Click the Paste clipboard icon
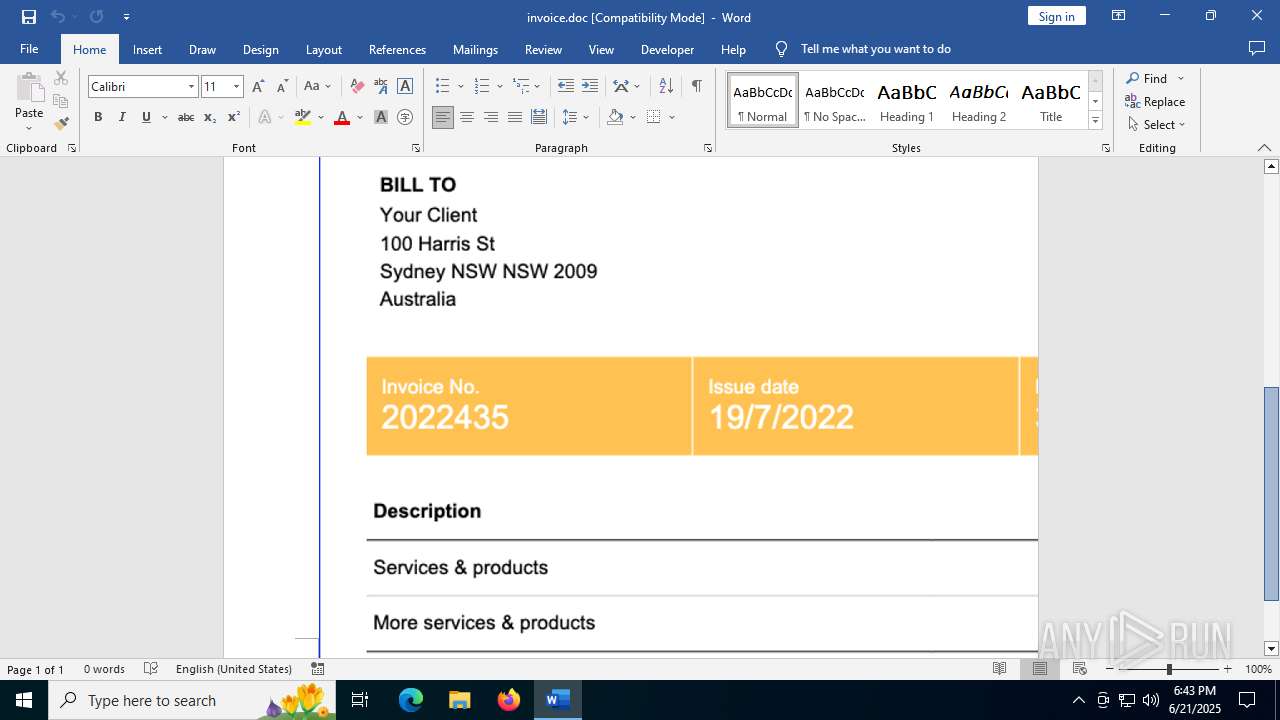1280x720 pixels. coord(29,88)
